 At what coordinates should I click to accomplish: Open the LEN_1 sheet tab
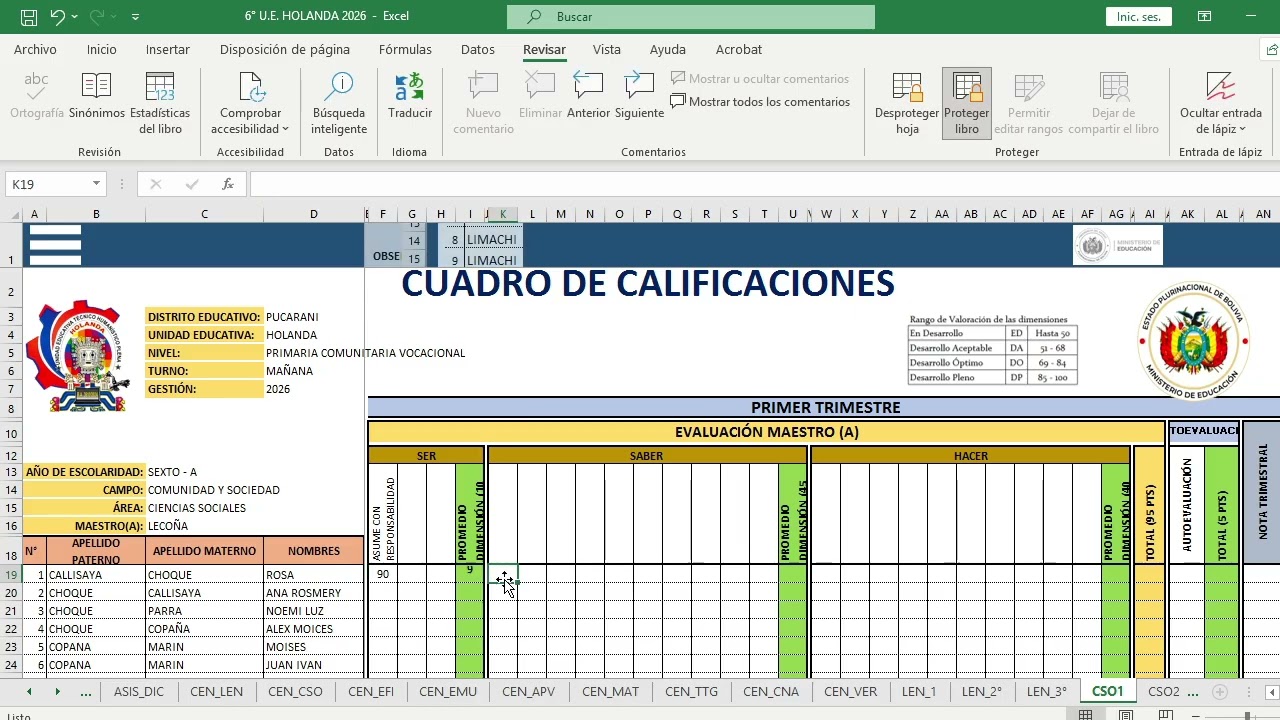[x=919, y=692]
